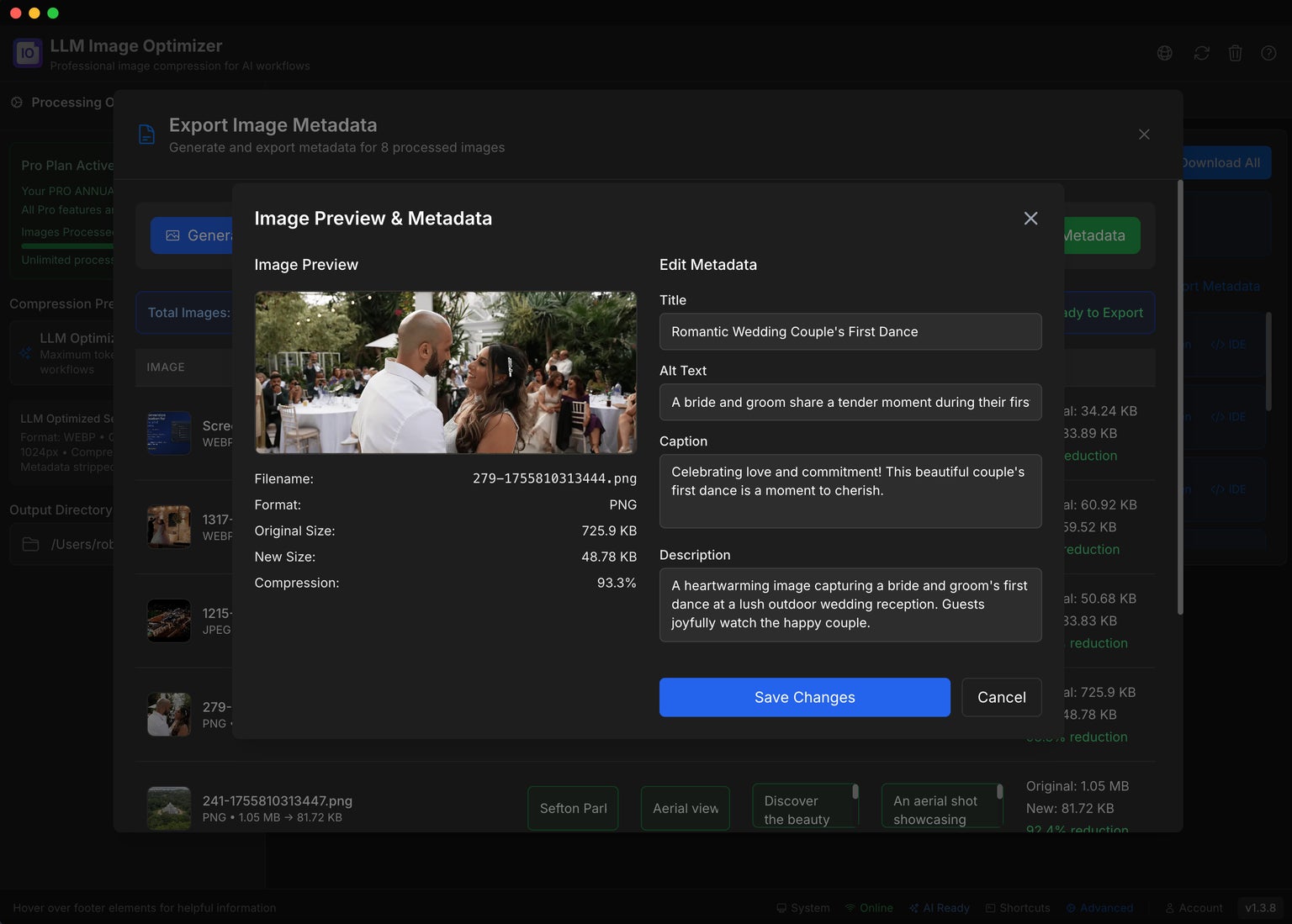Click the filename 279-1755810313444.png text

click(x=554, y=478)
